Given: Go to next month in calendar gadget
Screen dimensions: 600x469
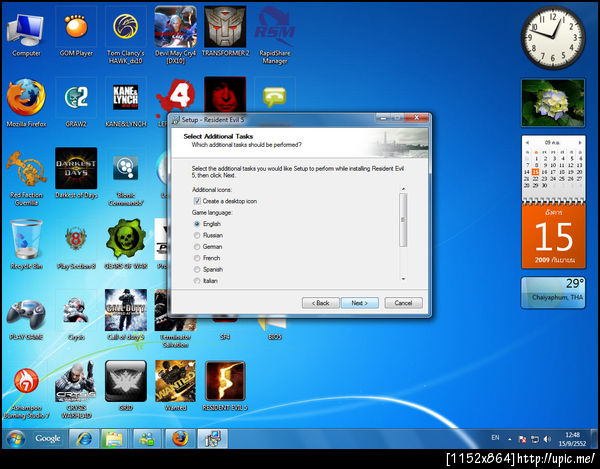Looking at the screenshot, I should [x=580, y=143].
